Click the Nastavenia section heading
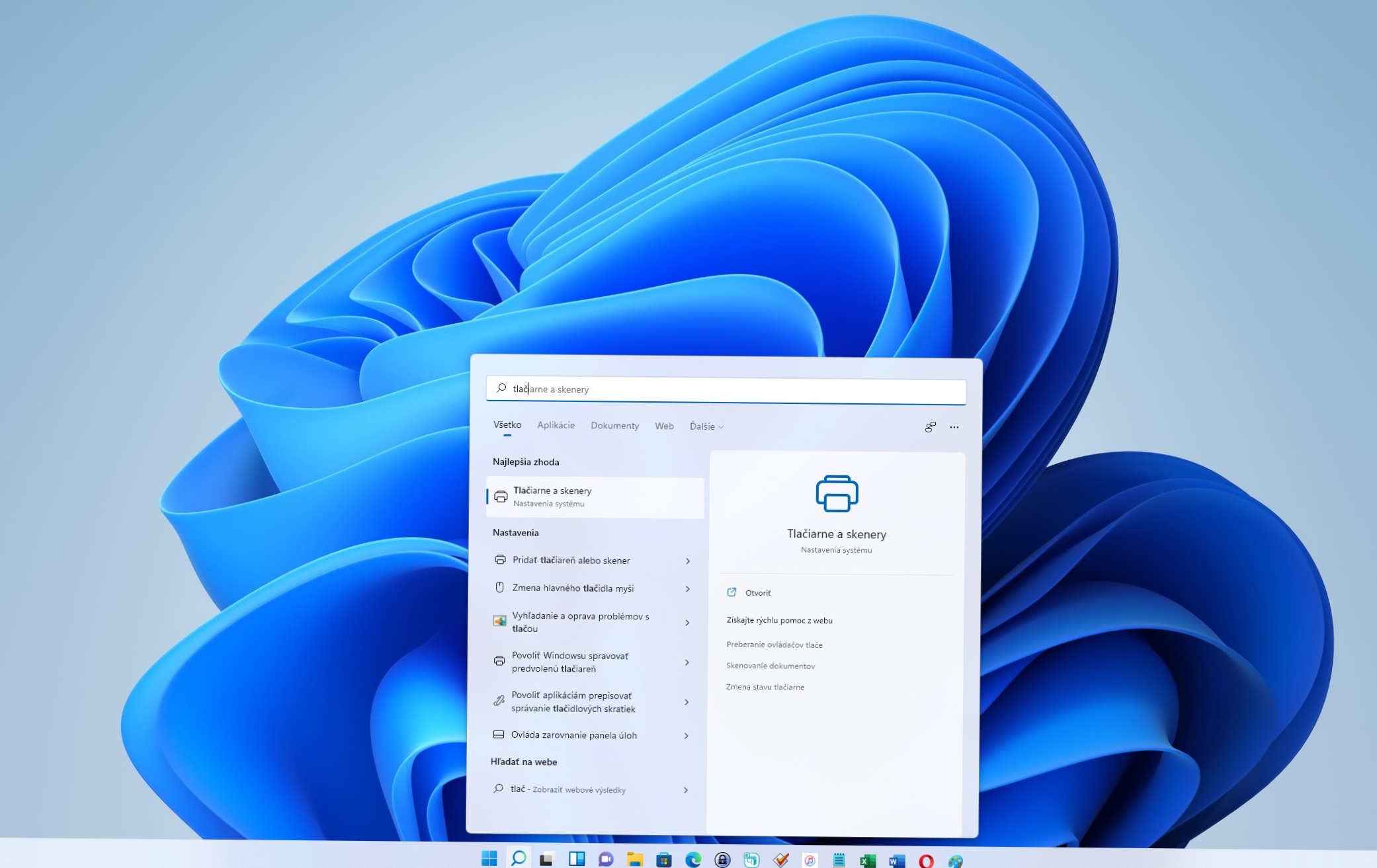Screen dimensions: 1377x868 pyautogui.click(x=516, y=533)
